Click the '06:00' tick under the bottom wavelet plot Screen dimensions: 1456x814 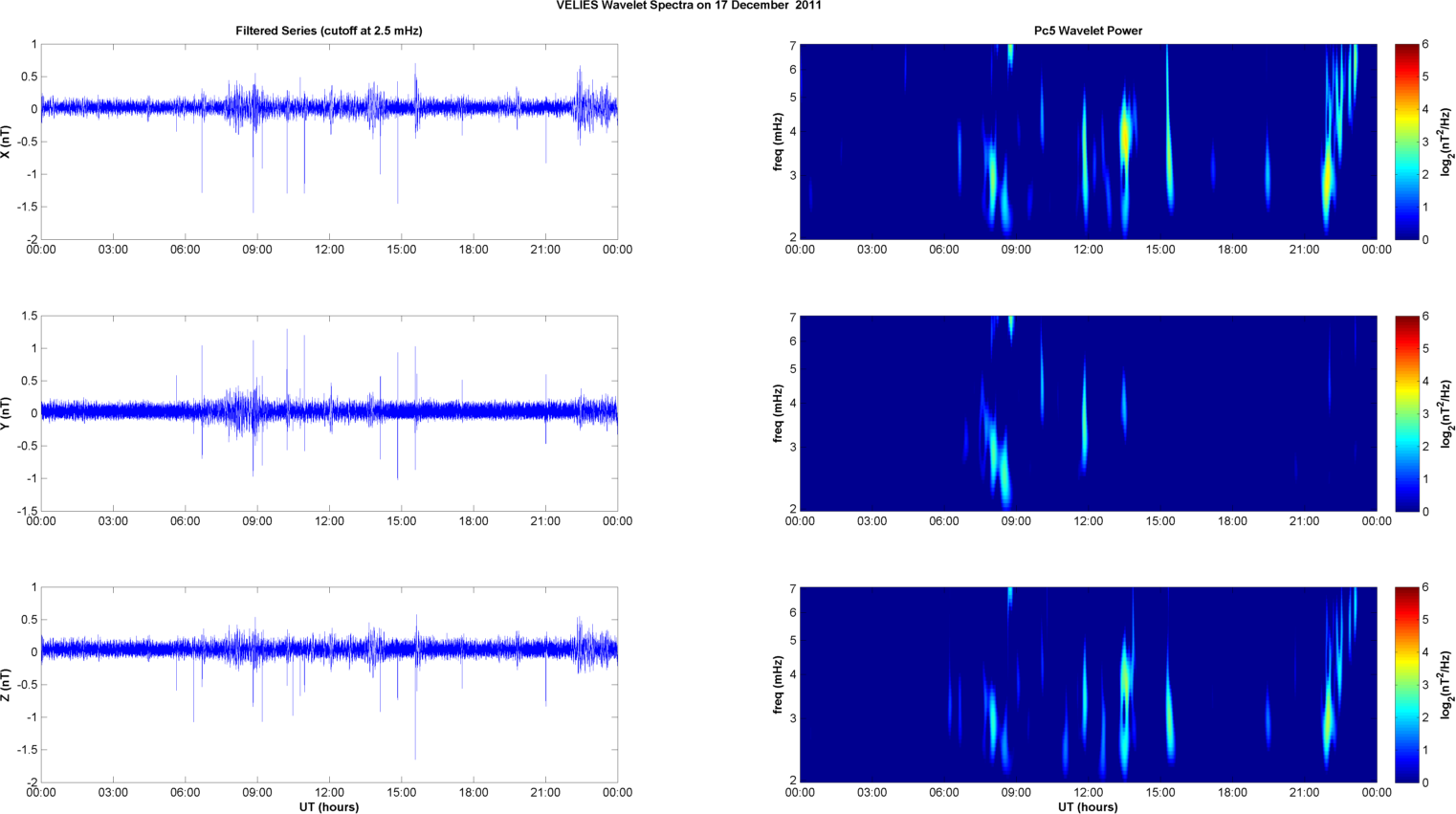[944, 792]
